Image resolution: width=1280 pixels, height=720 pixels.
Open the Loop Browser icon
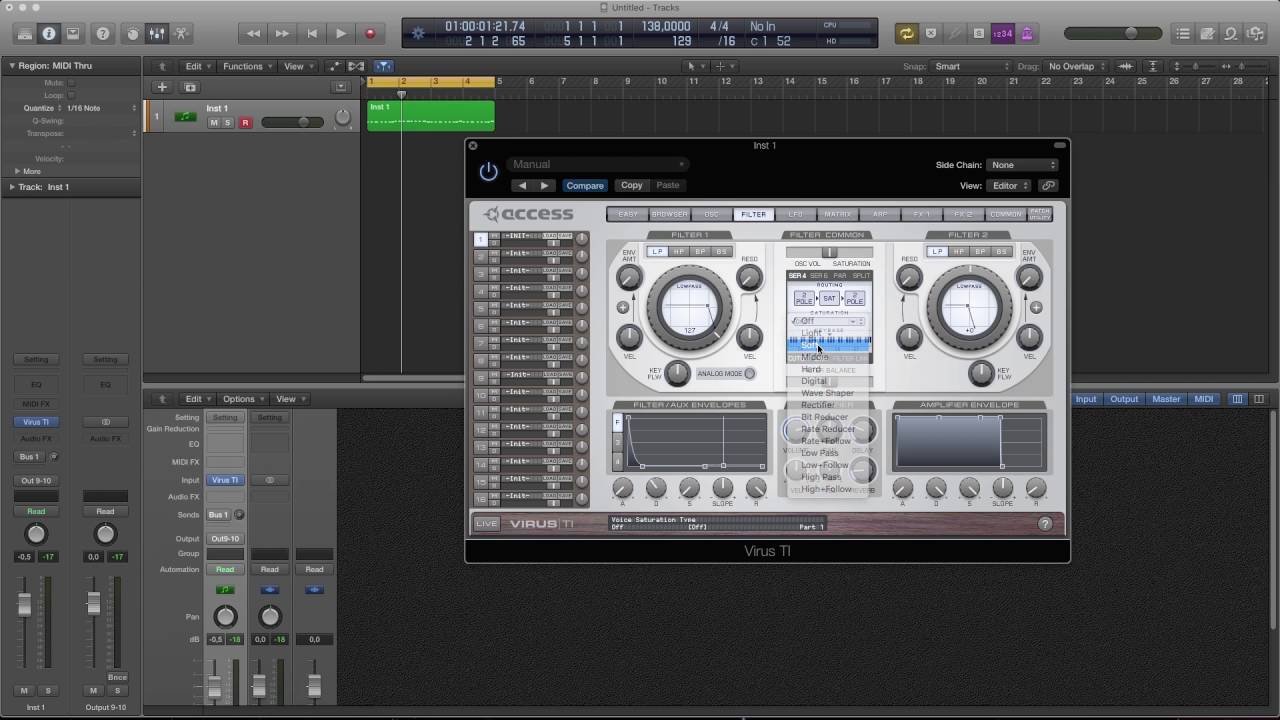[x=1231, y=33]
